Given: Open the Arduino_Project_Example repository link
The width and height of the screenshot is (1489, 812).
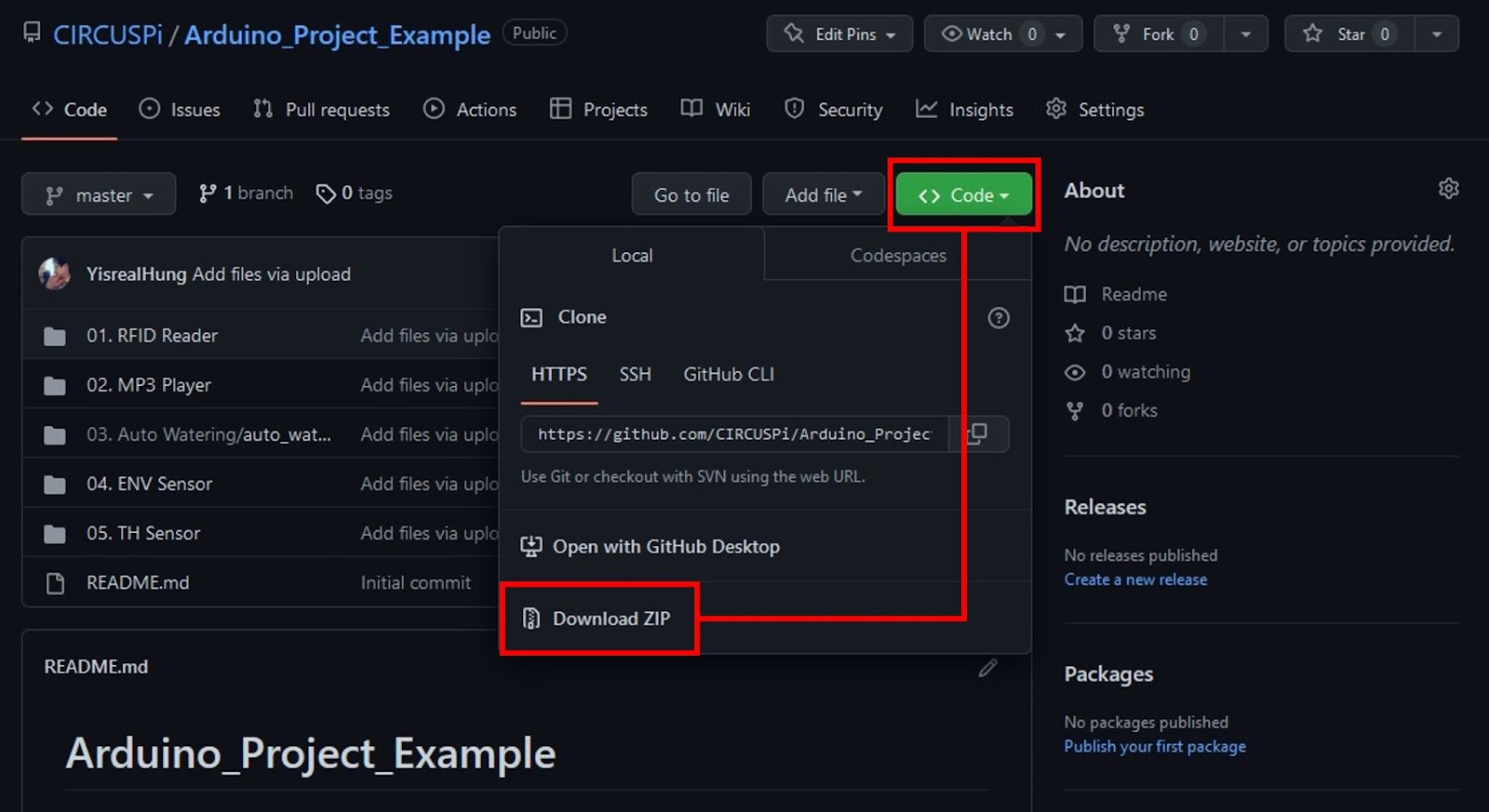Looking at the screenshot, I should tap(337, 34).
